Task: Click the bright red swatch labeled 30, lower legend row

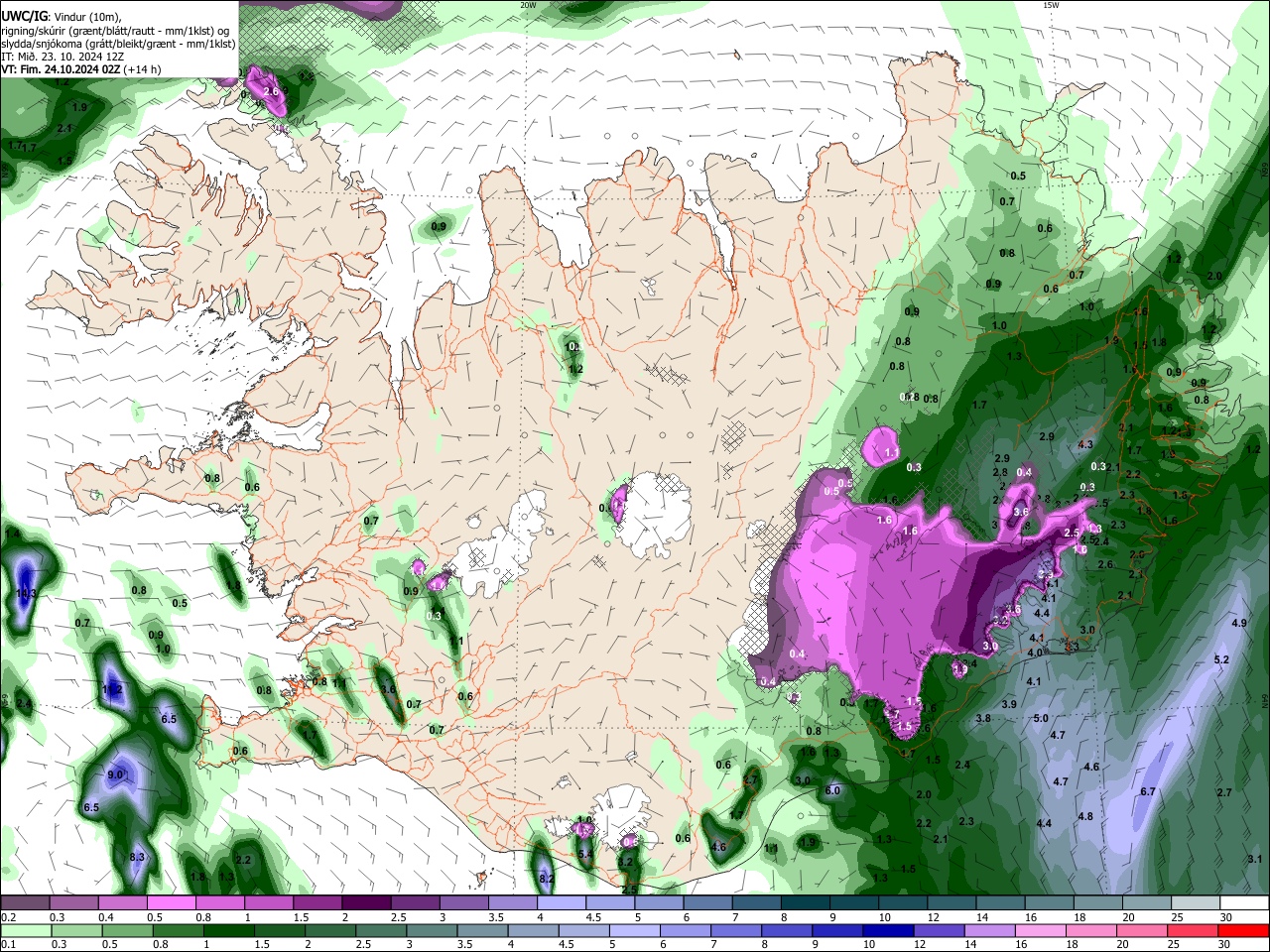Action: coord(1241,931)
